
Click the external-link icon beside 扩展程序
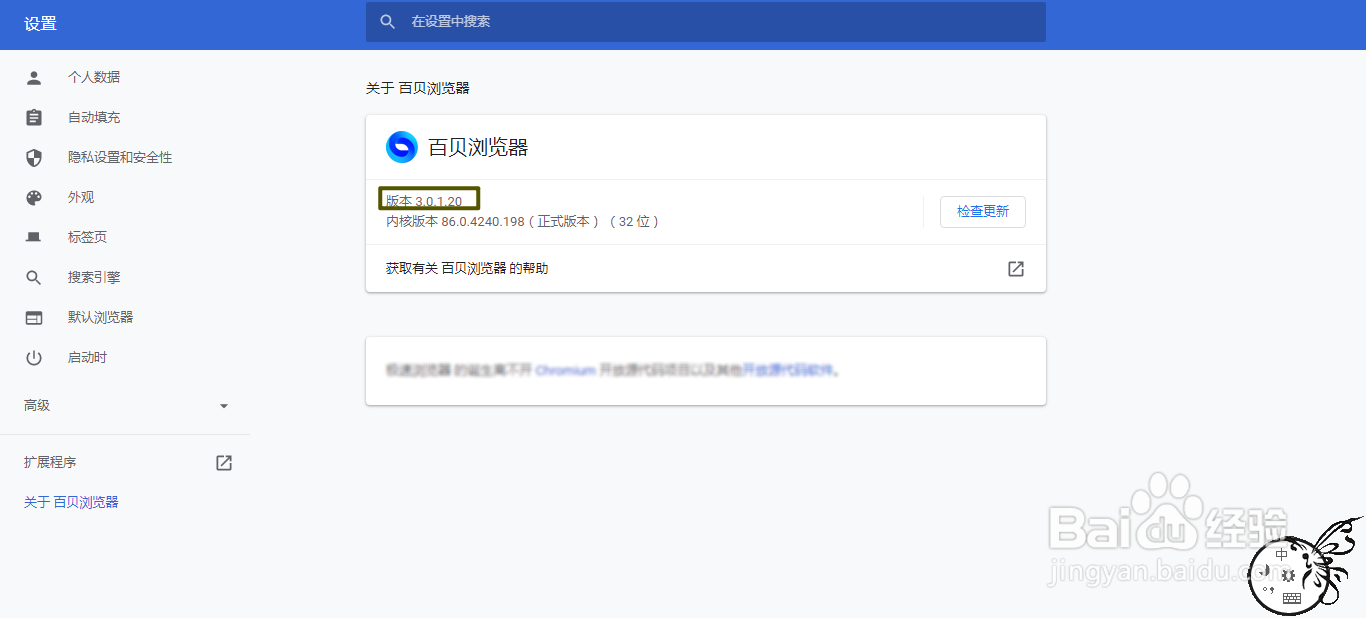(x=224, y=462)
